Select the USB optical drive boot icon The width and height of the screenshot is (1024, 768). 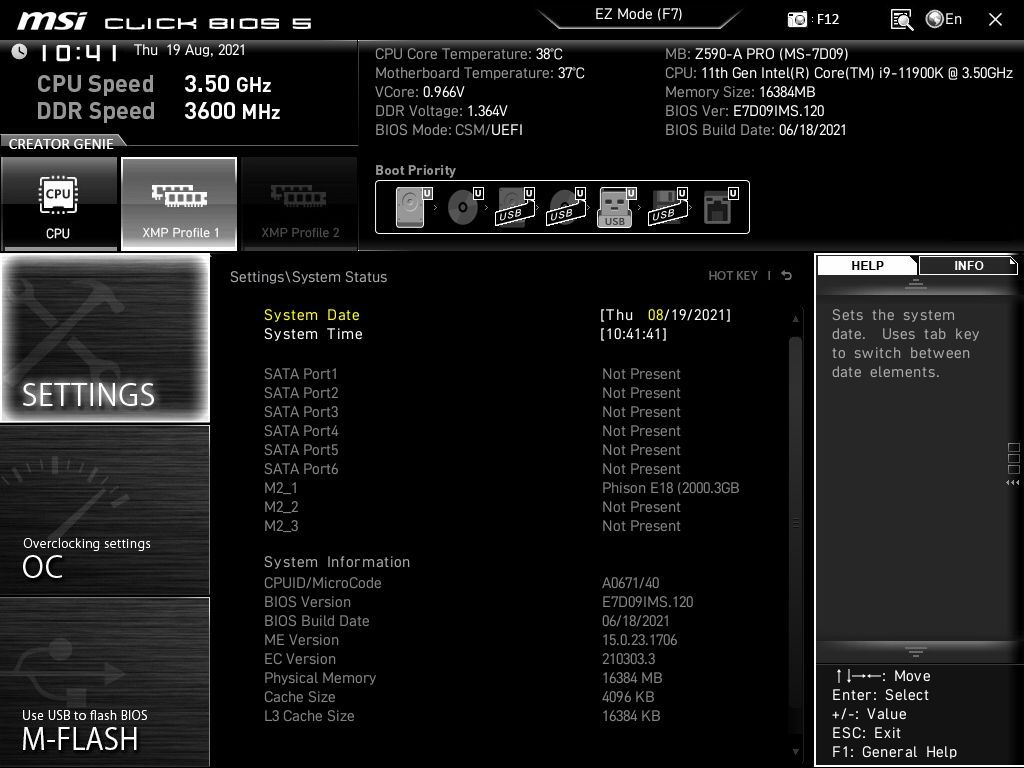tap(566, 207)
